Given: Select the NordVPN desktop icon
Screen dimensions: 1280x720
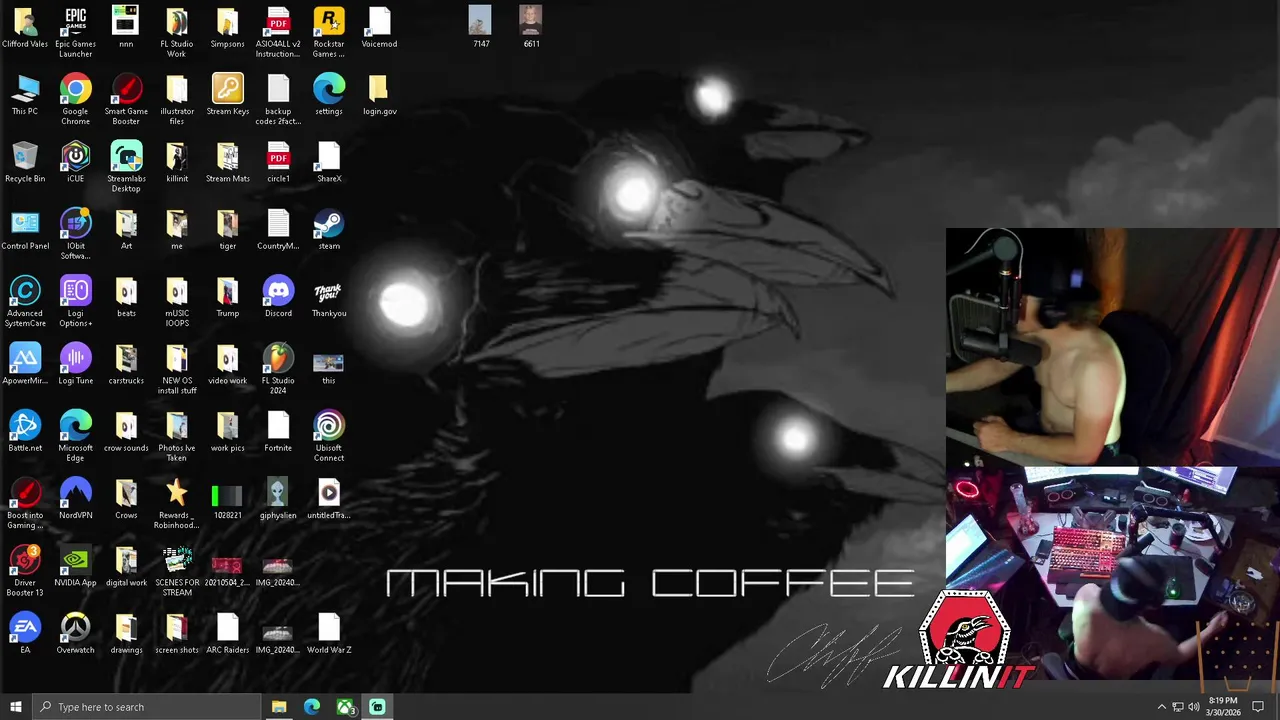Looking at the screenshot, I should [75, 493].
